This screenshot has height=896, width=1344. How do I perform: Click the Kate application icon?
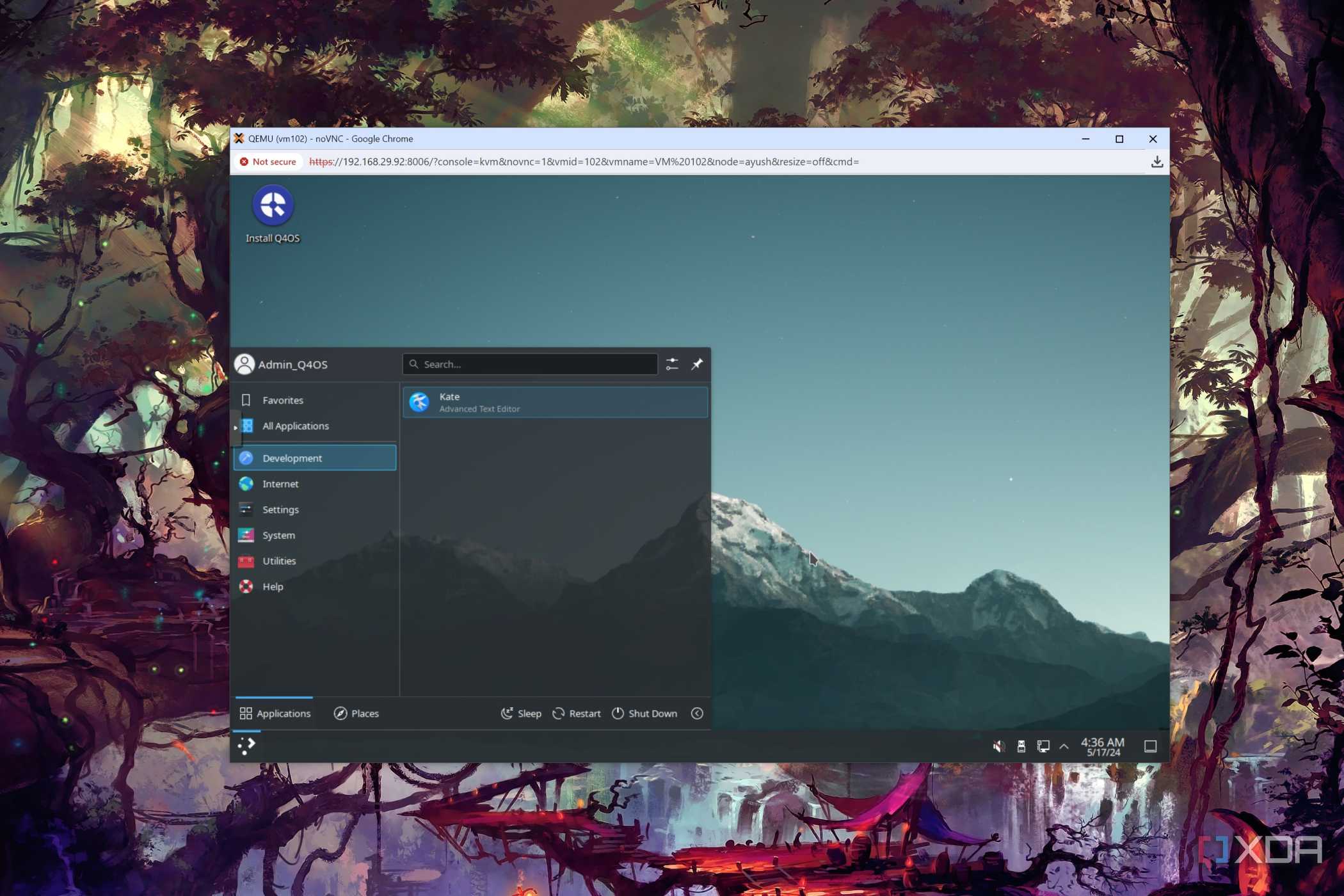pyautogui.click(x=419, y=403)
